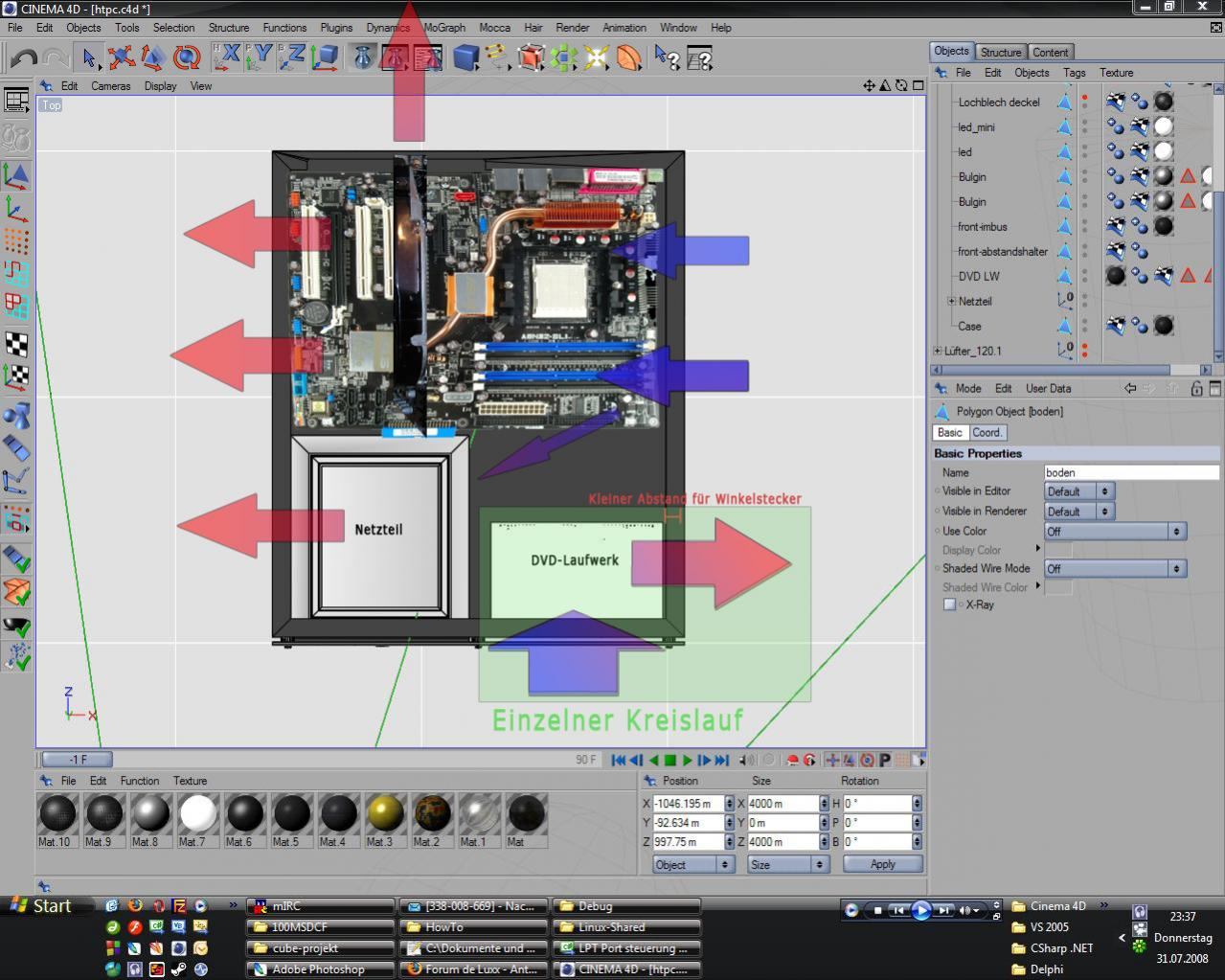1225x980 pixels.
Task: Activate the Rotate tool
Action: pos(186,57)
